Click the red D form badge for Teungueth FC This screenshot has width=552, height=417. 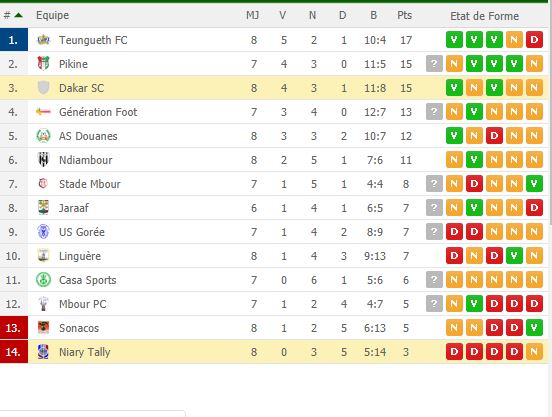click(x=534, y=40)
